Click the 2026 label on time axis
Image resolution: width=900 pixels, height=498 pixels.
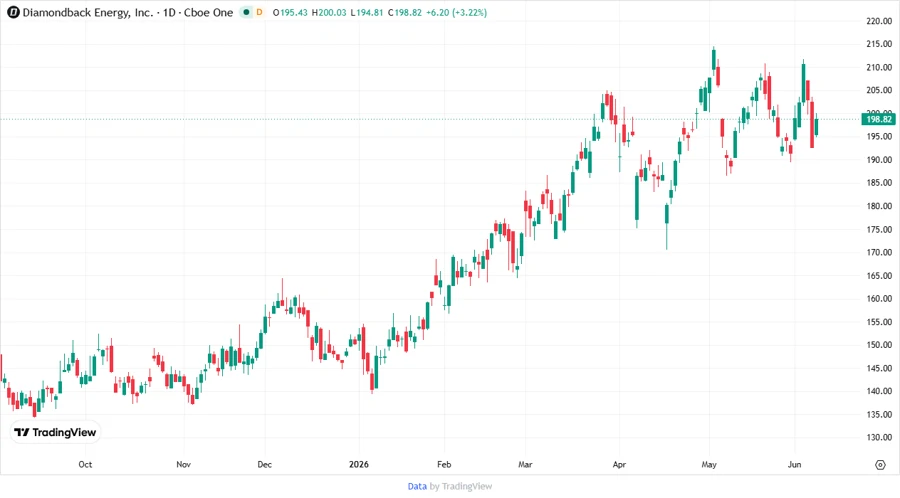359,464
